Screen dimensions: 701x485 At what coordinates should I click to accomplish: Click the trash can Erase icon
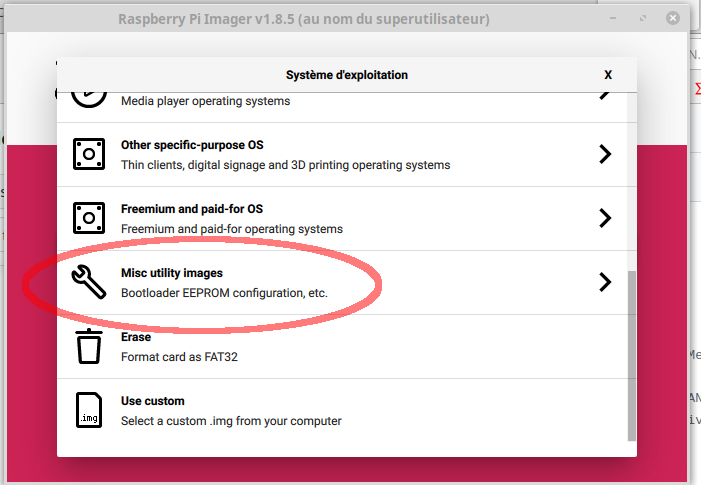click(x=89, y=346)
